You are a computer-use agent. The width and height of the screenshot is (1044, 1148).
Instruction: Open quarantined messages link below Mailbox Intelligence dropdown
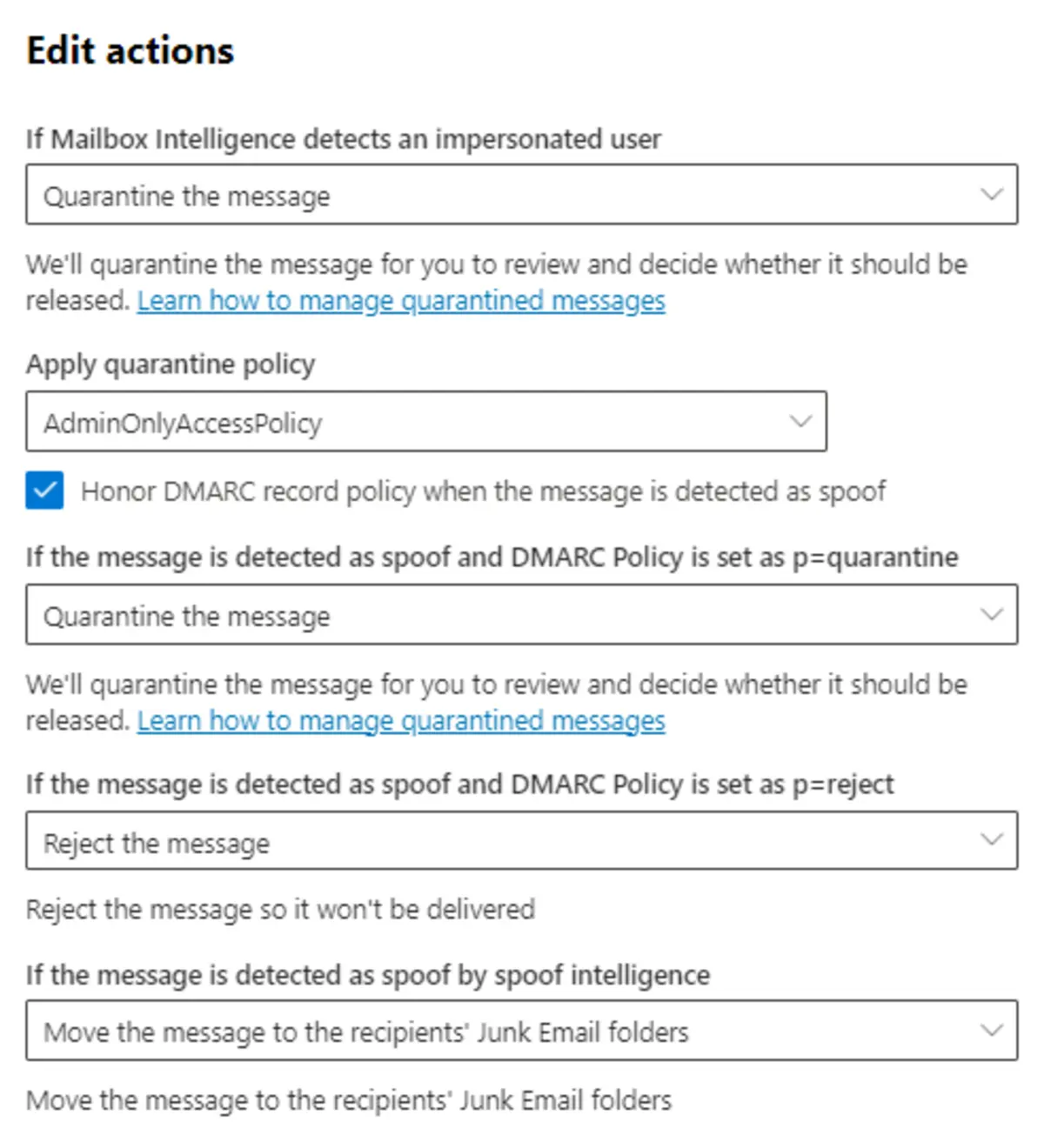tap(401, 301)
